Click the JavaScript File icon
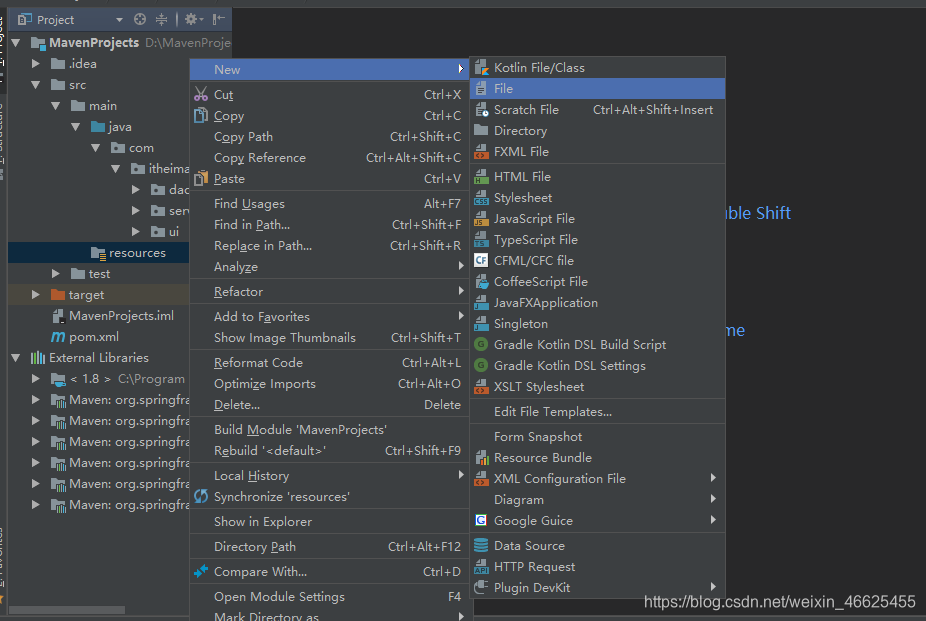 (481, 219)
